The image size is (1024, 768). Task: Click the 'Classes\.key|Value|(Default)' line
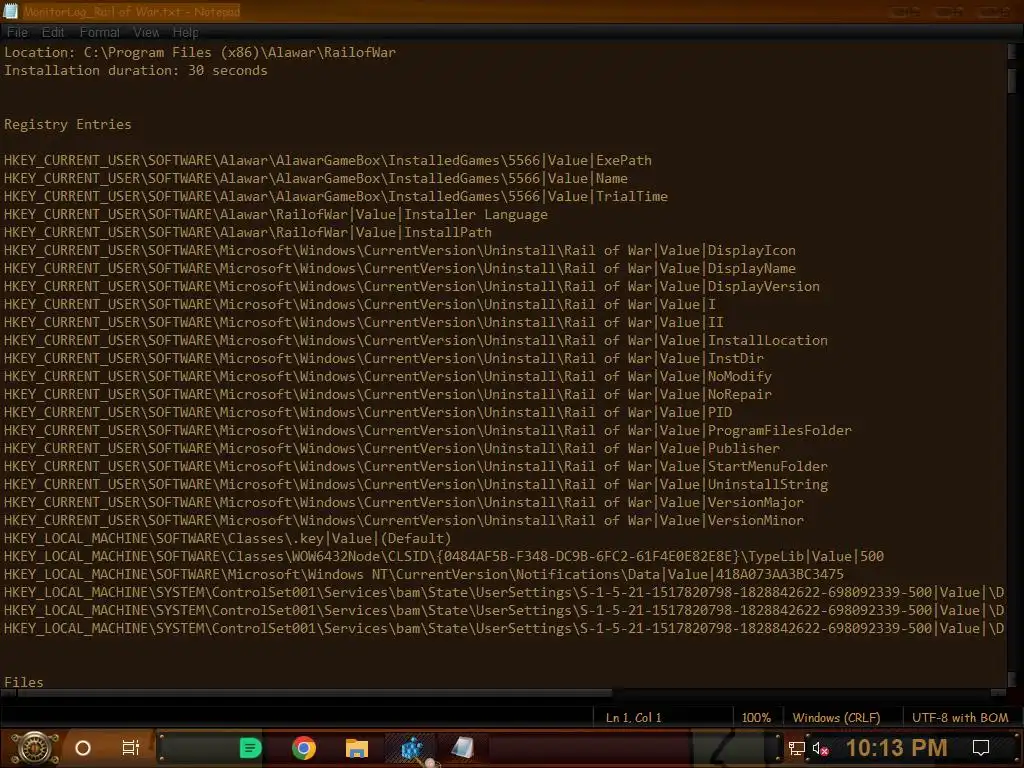point(227,539)
